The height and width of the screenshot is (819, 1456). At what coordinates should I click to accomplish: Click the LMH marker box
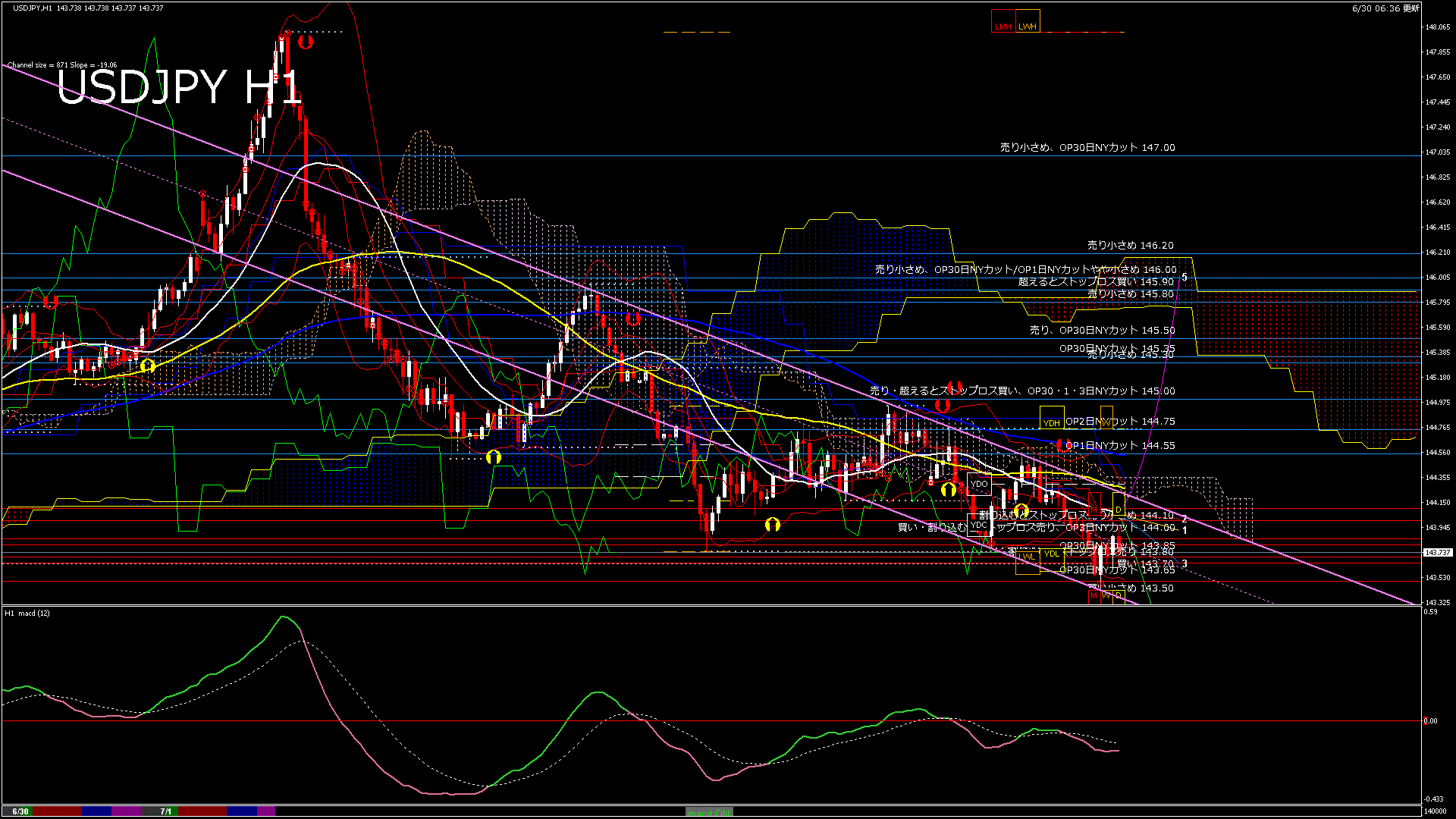[x=1003, y=21]
